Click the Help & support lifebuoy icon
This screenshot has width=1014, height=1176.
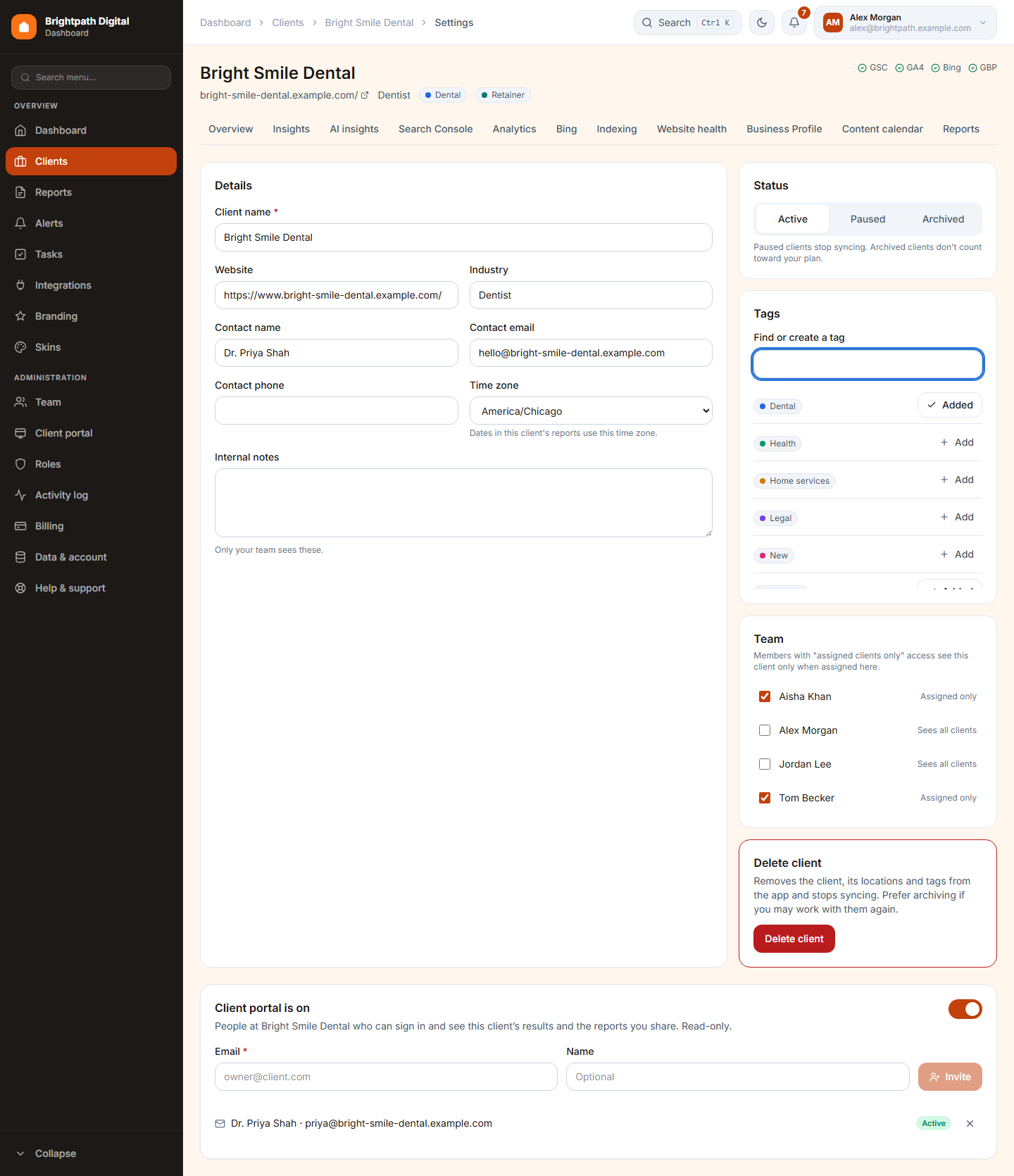[20, 588]
